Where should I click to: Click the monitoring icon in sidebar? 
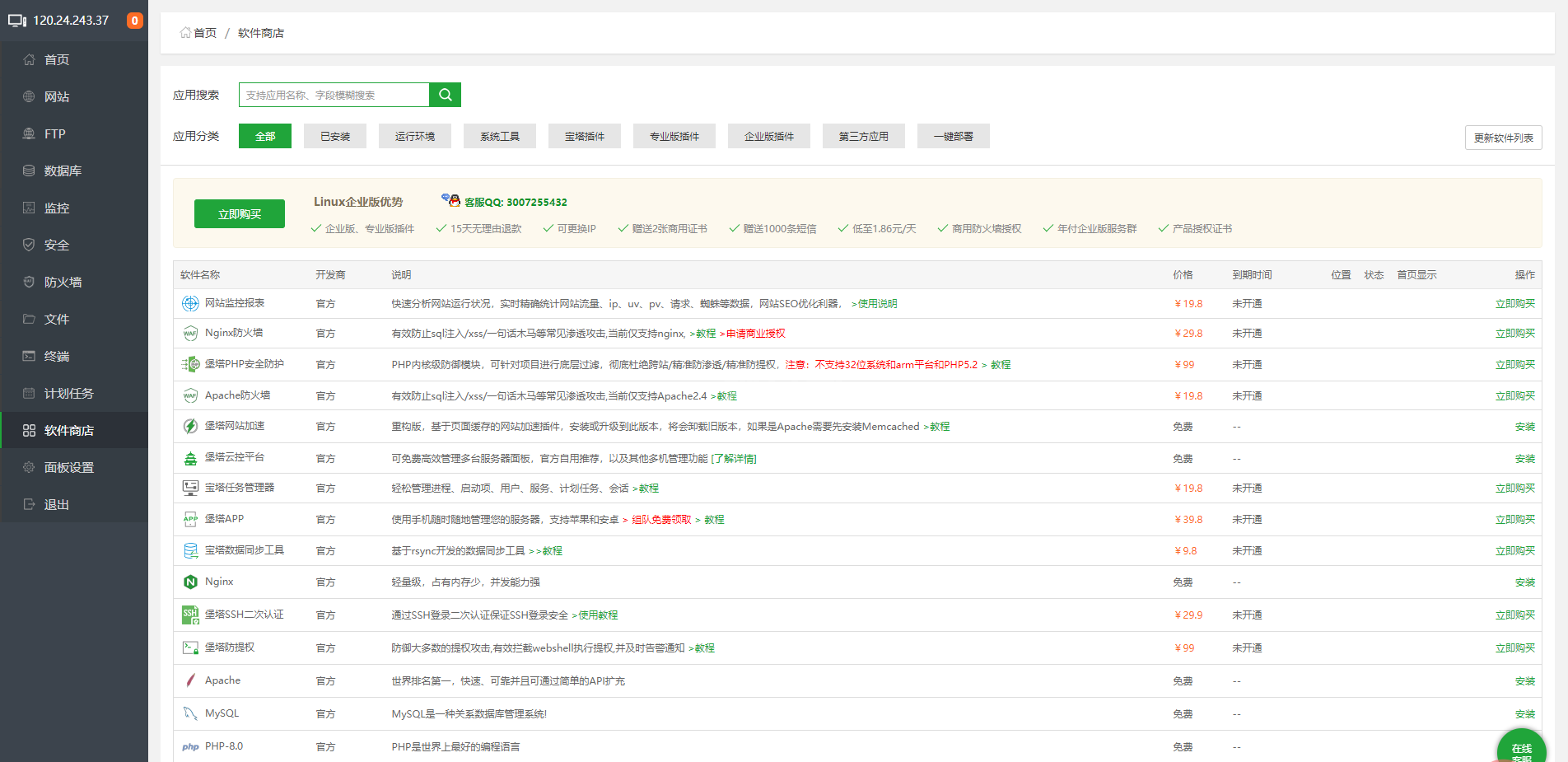click(x=29, y=208)
